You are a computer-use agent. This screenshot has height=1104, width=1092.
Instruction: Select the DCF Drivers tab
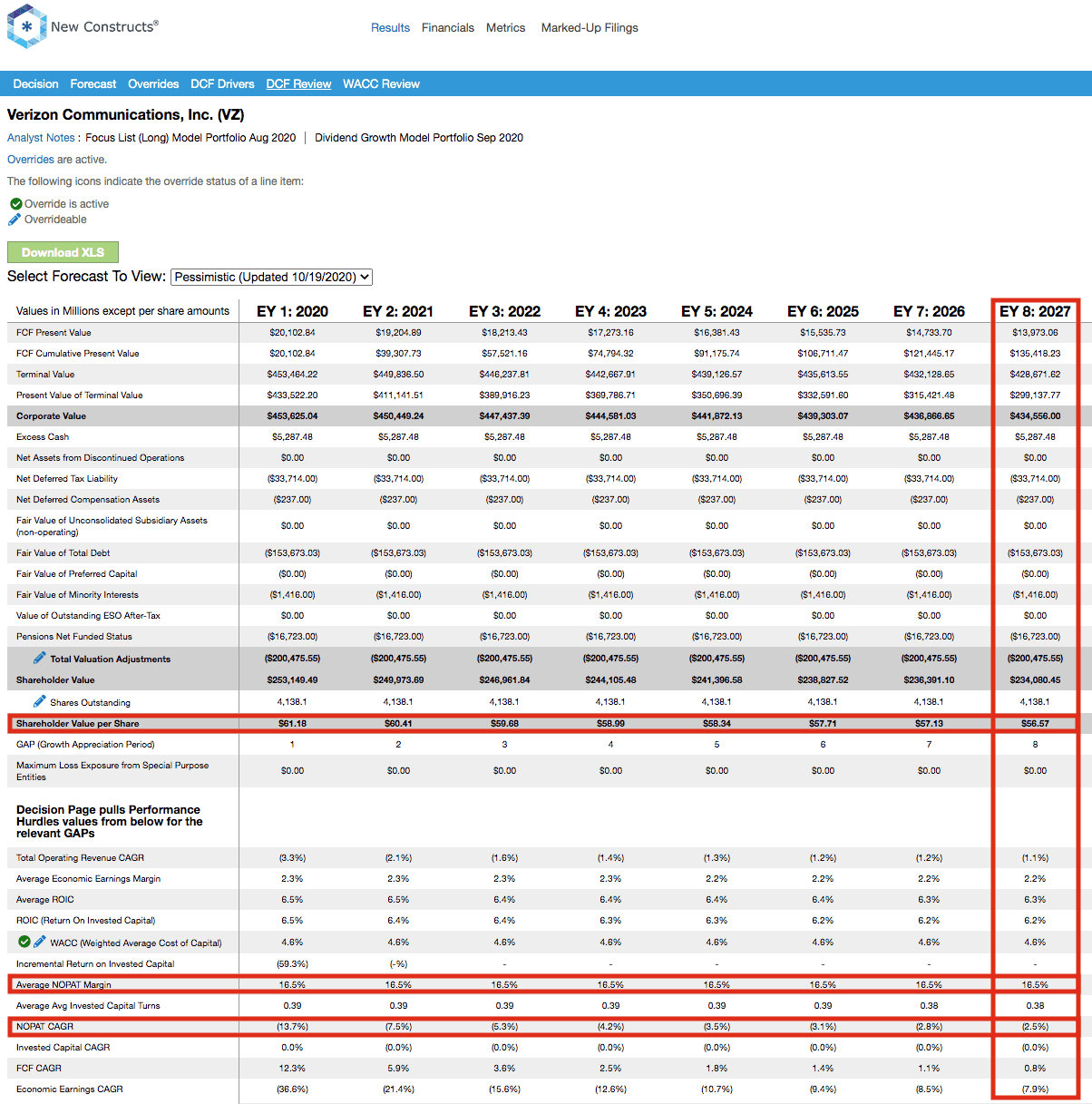click(222, 83)
